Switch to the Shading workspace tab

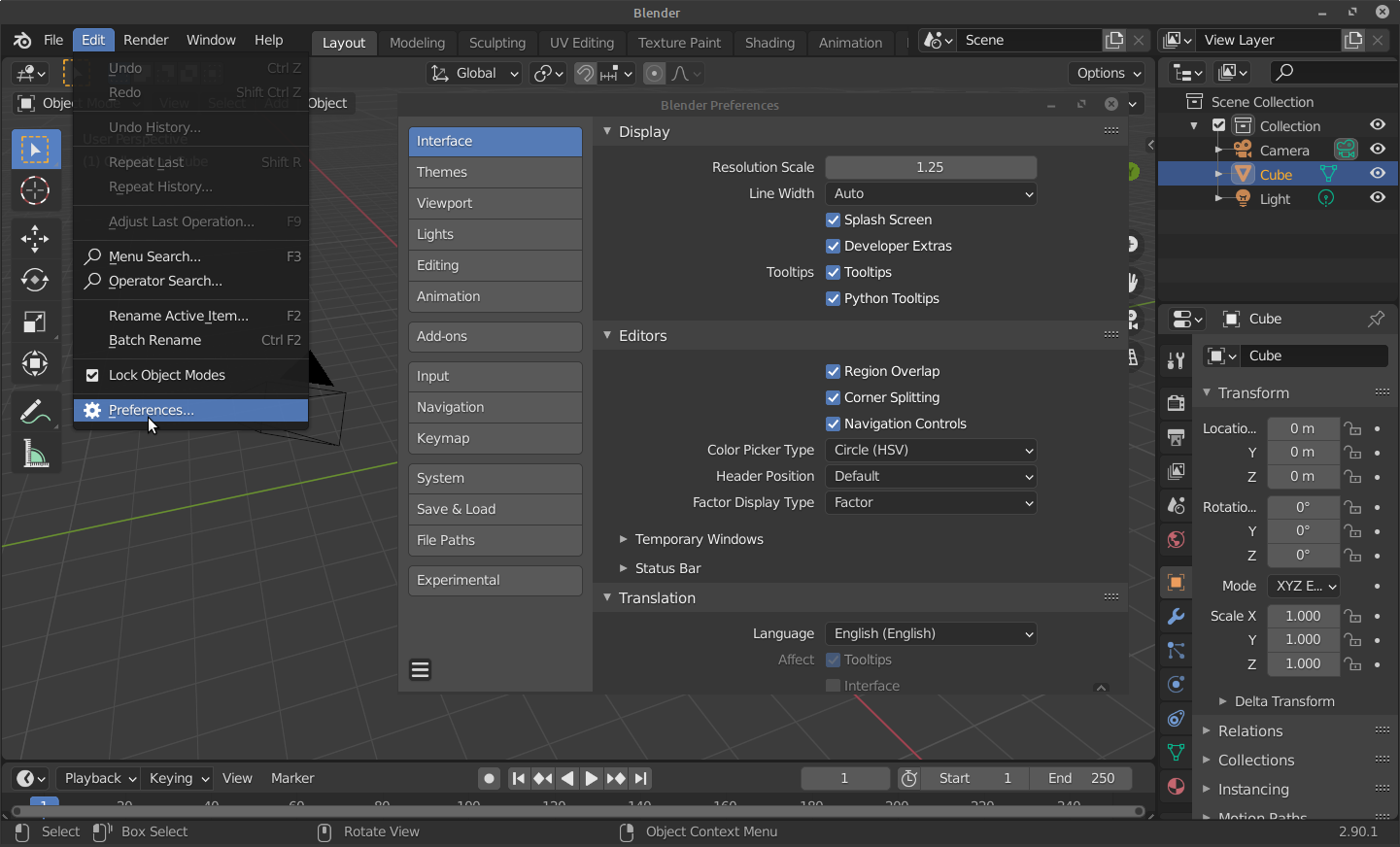[769, 43]
